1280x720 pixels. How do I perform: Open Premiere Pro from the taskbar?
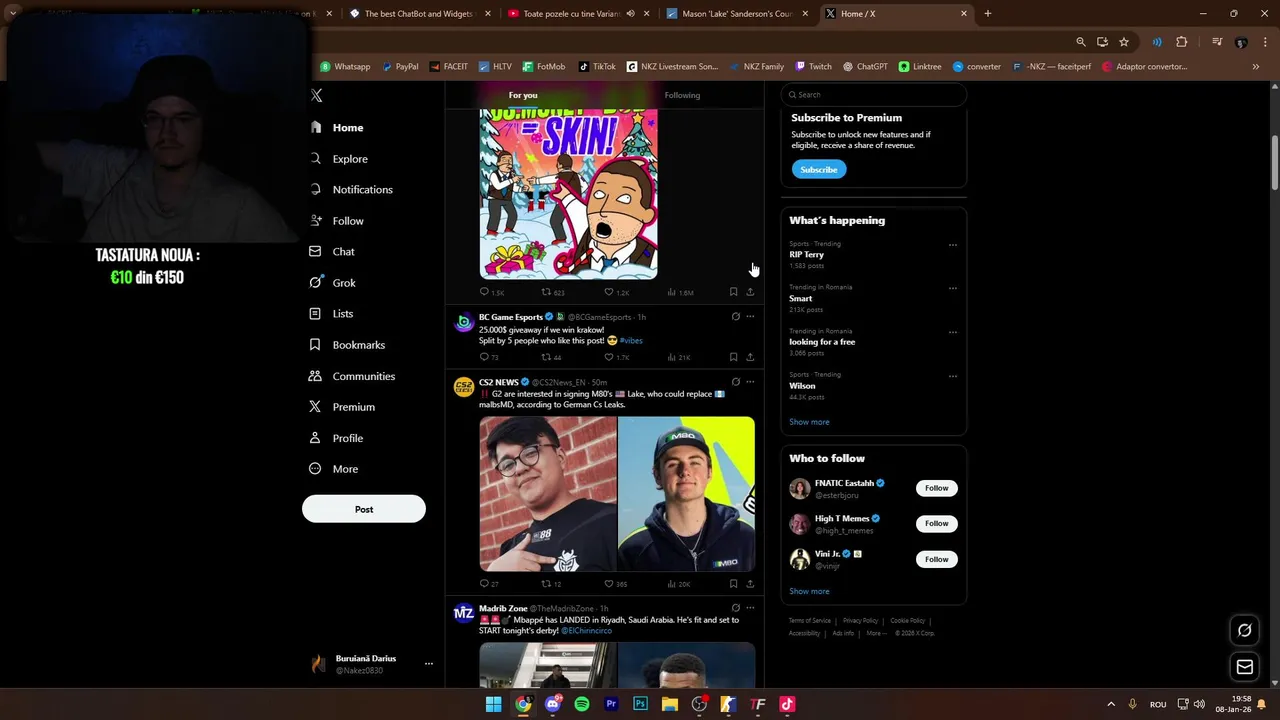[611, 704]
